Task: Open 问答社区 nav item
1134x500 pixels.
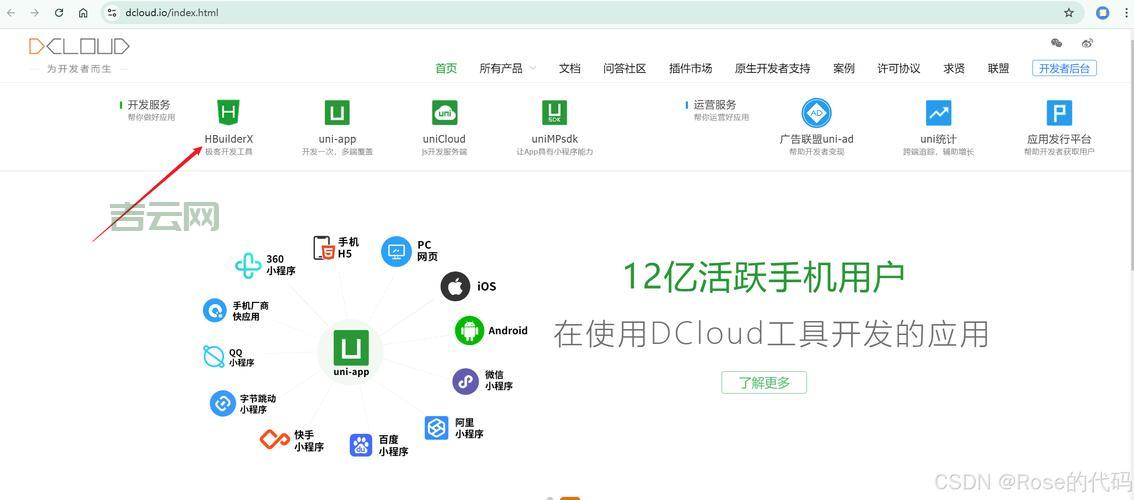Action: pyautogui.click(x=625, y=69)
